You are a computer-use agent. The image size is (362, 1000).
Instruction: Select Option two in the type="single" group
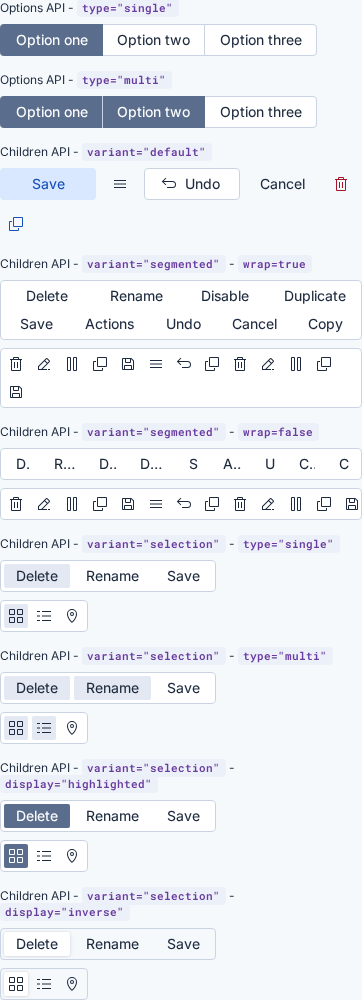[x=154, y=40]
